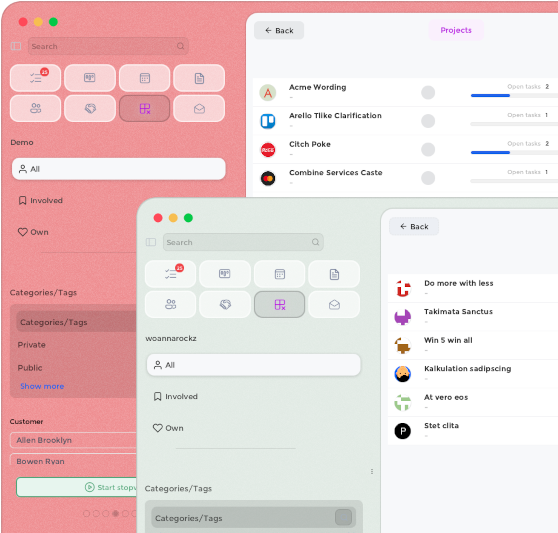Toggle status circle for Acme Wording
This screenshot has height=533, width=558.
click(428, 93)
